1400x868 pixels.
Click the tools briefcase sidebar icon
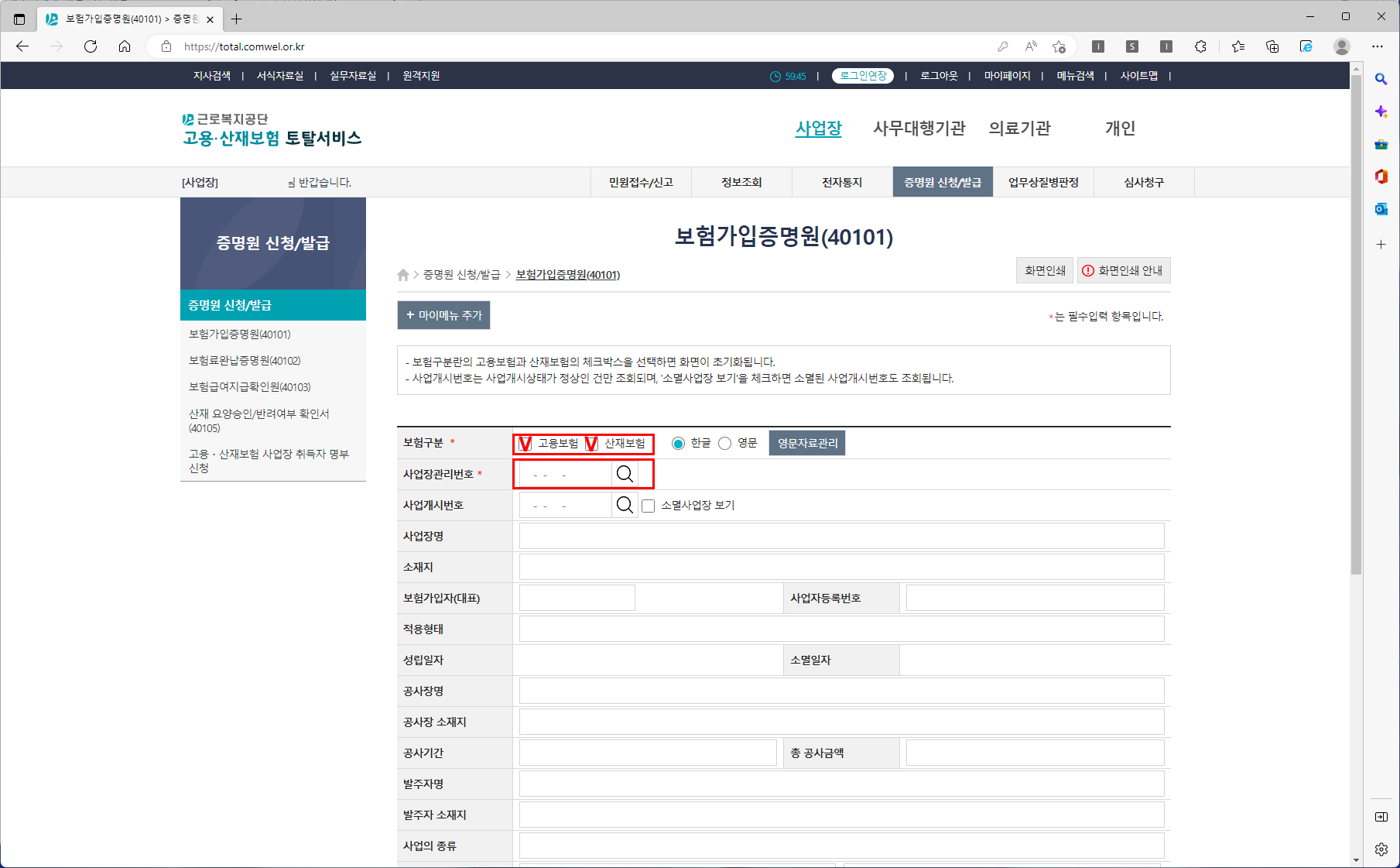(x=1381, y=144)
